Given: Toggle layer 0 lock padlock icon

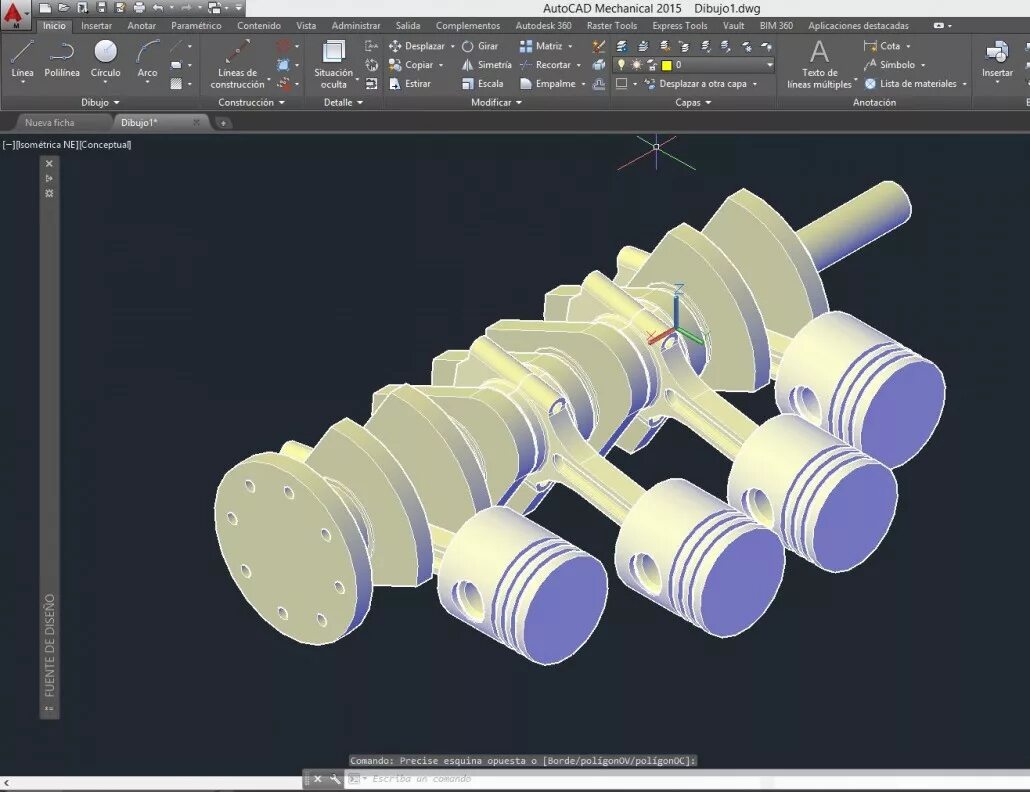Looking at the screenshot, I should (652, 65).
